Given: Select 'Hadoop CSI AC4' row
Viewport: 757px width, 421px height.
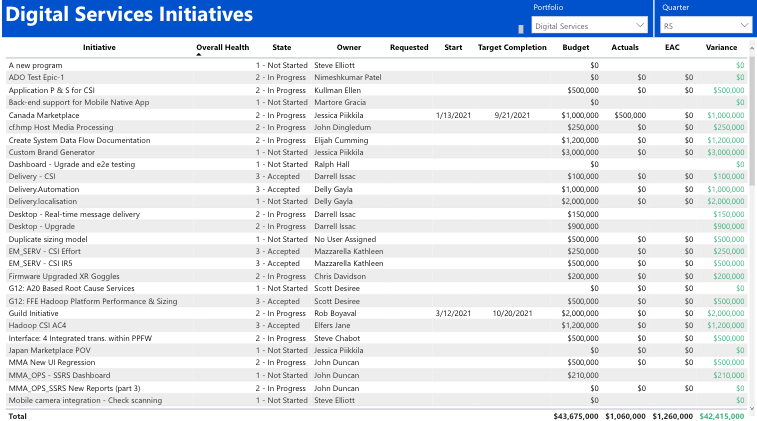Looking at the screenshot, I should (377, 325).
